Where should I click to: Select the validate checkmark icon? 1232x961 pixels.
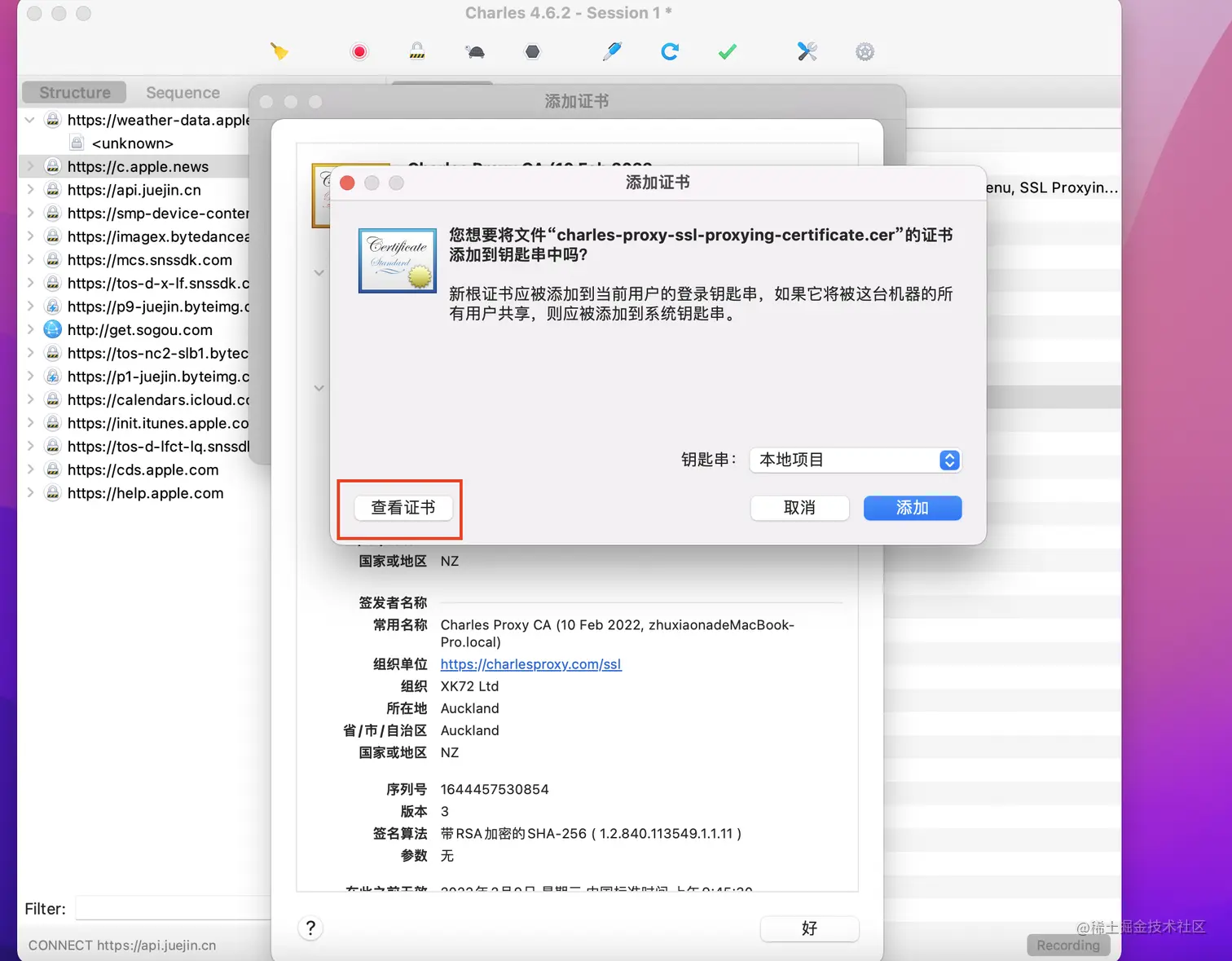pos(727,51)
